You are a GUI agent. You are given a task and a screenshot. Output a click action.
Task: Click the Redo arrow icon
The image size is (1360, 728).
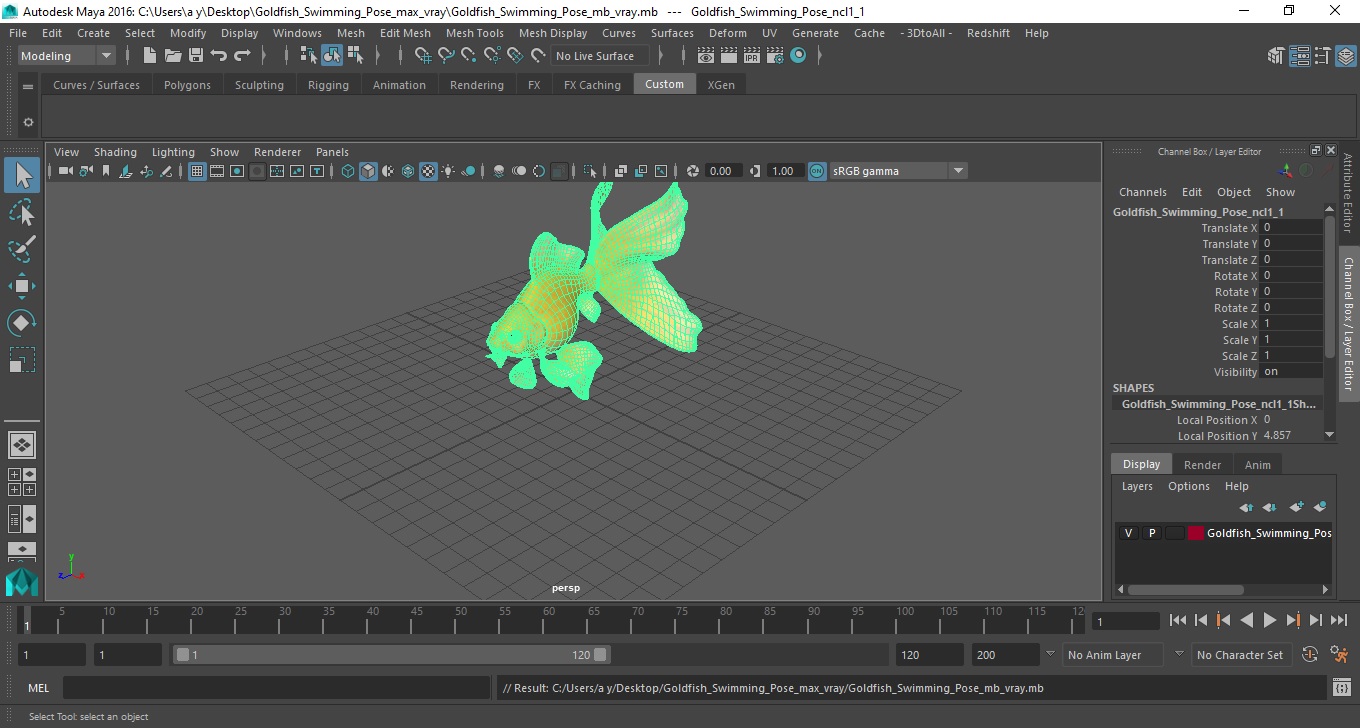coord(241,56)
